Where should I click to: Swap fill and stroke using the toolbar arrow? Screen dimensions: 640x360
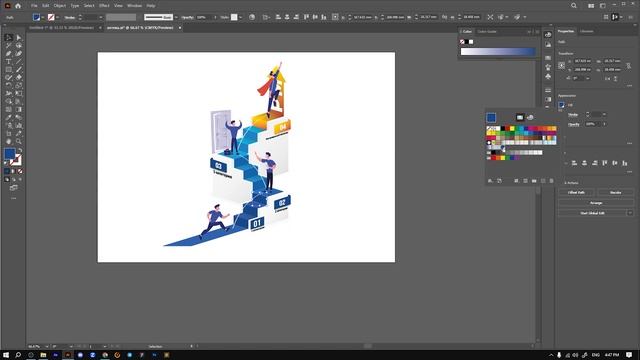pyautogui.click(x=20, y=151)
